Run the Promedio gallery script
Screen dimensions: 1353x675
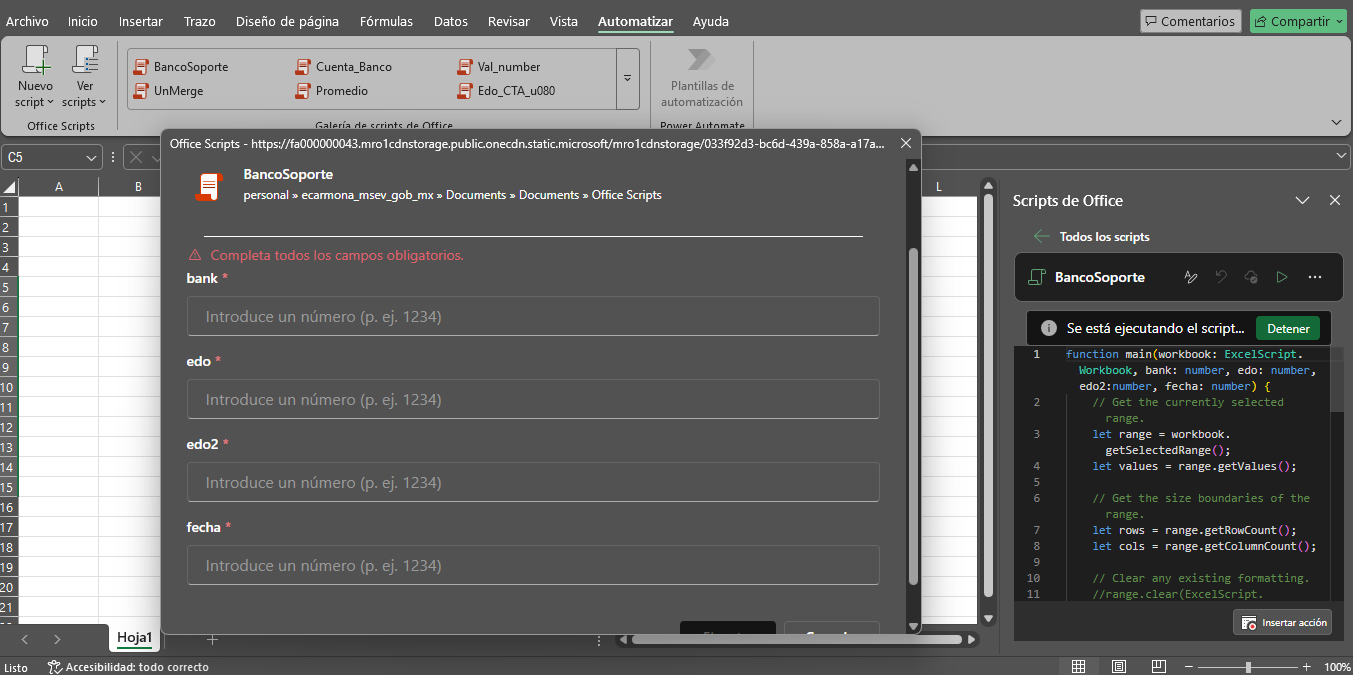click(x=332, y=91)
